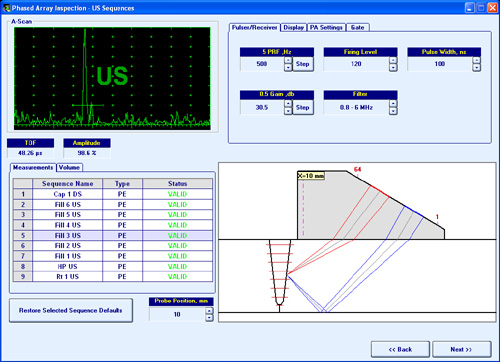Decrease PRF value with down arrow
Image resolution: width=500 pixels, height=362 pixels.
tap(288, 68)
